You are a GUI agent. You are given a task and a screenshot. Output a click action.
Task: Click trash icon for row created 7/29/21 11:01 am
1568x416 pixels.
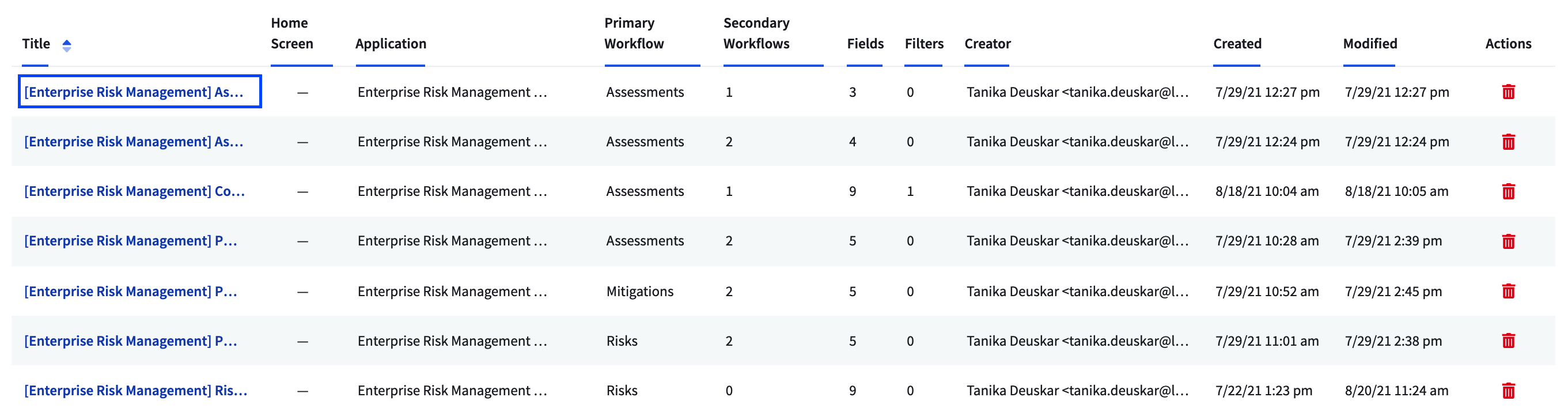tap(1508, 341)
